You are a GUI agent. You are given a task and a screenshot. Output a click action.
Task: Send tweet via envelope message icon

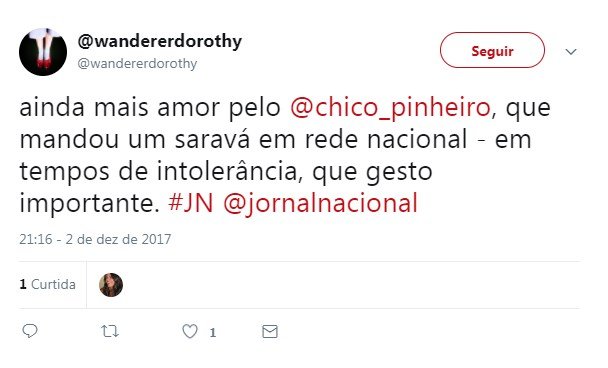[270, 332]
